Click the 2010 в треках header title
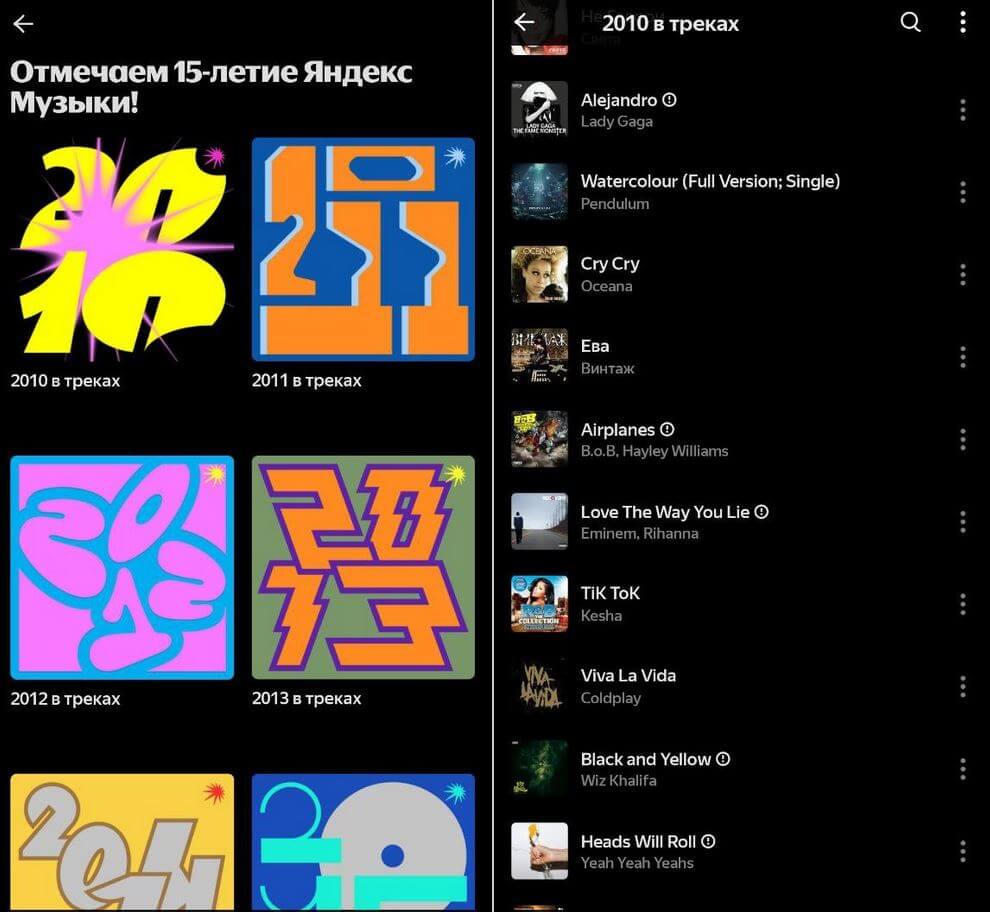This screenshot has width=990, height=912. click(671, 23)
